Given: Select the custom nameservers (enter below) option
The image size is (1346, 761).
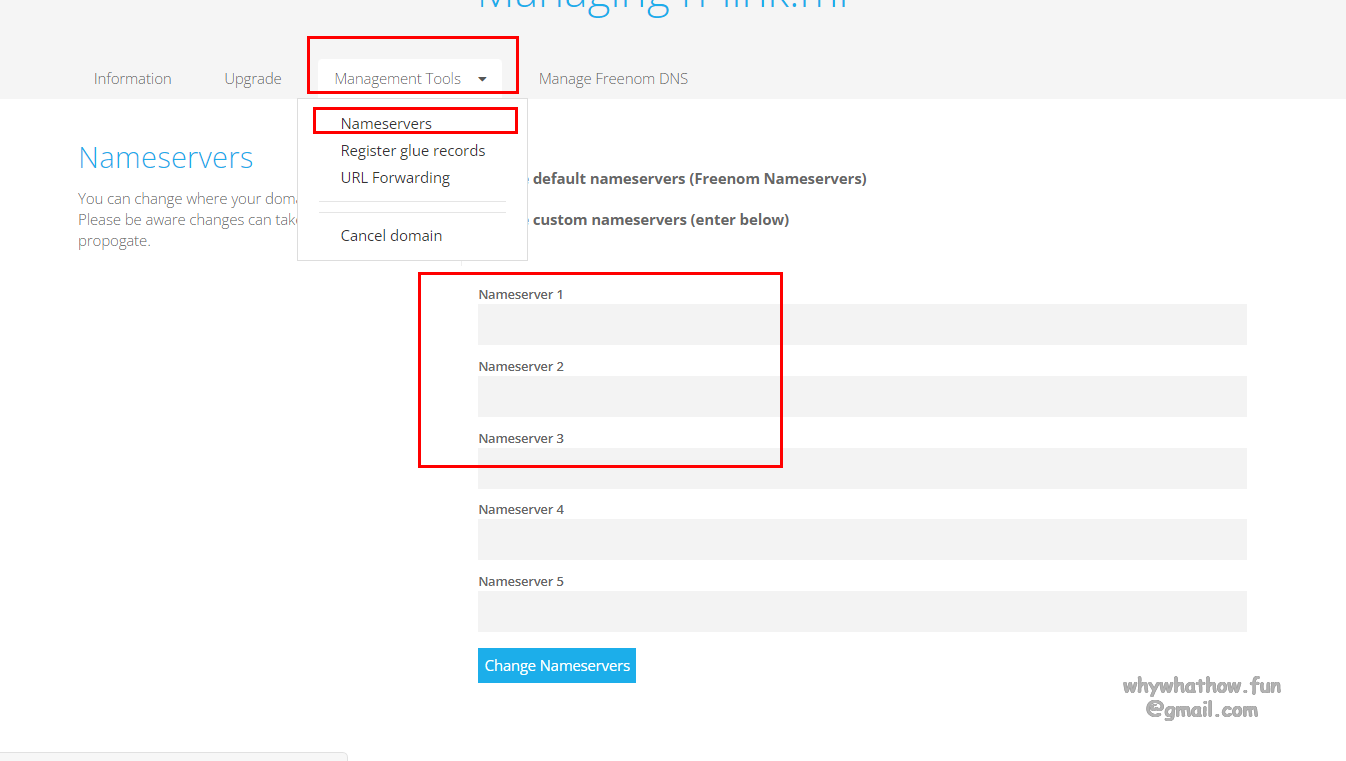Looking at the screenshot, I should pyautogui.click(x=660, y=220).
